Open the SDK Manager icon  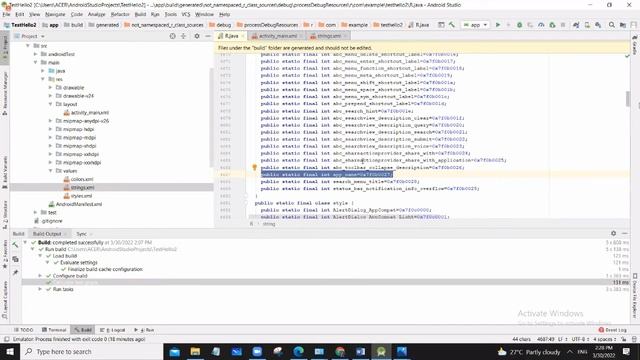[598, 25]
